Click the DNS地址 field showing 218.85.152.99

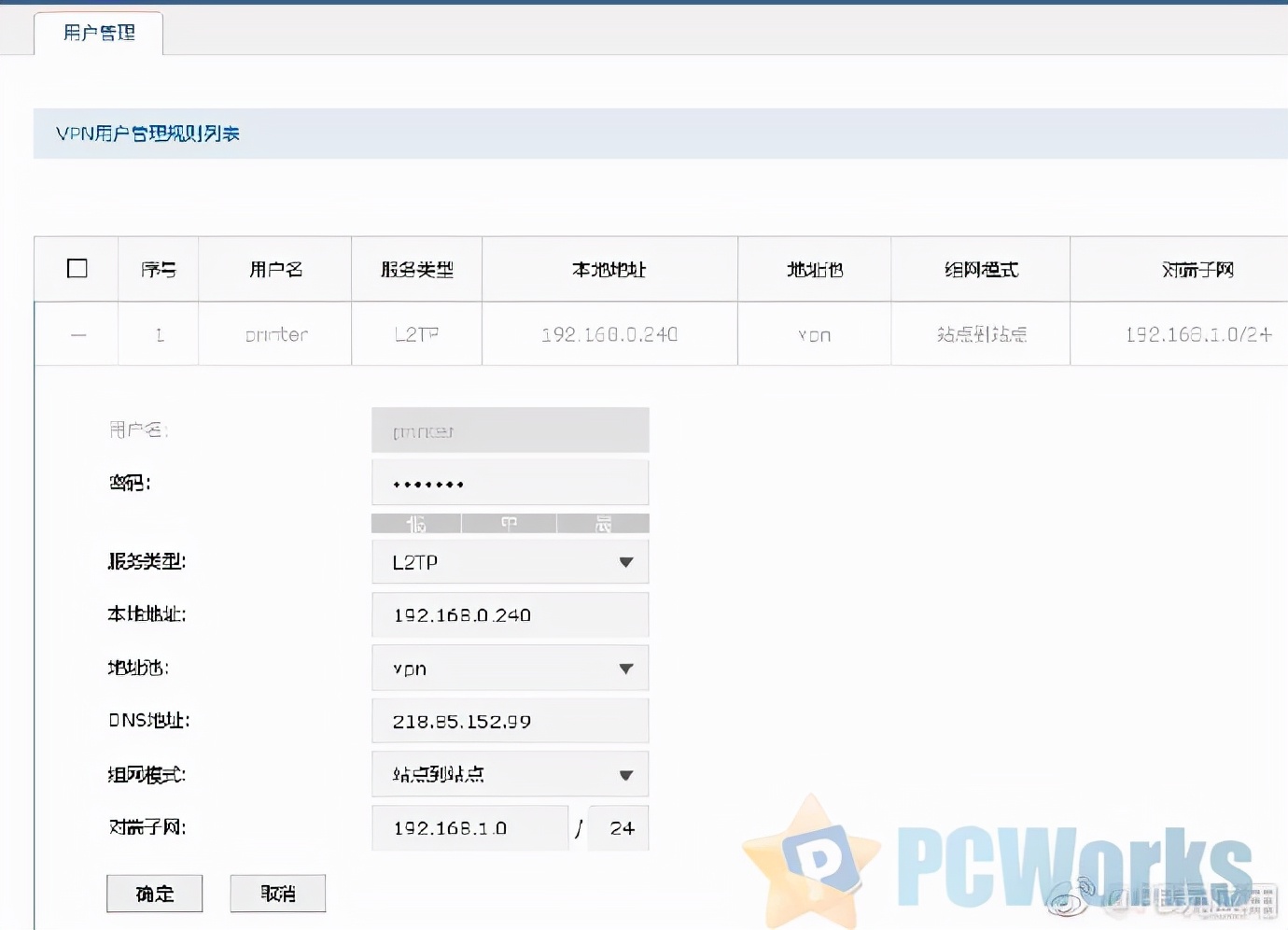click(x=510, y=720)
